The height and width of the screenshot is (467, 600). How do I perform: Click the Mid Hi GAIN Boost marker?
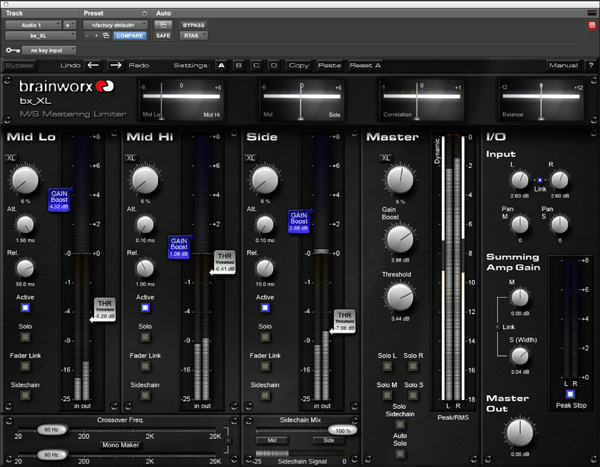click(x=179, y=247)
